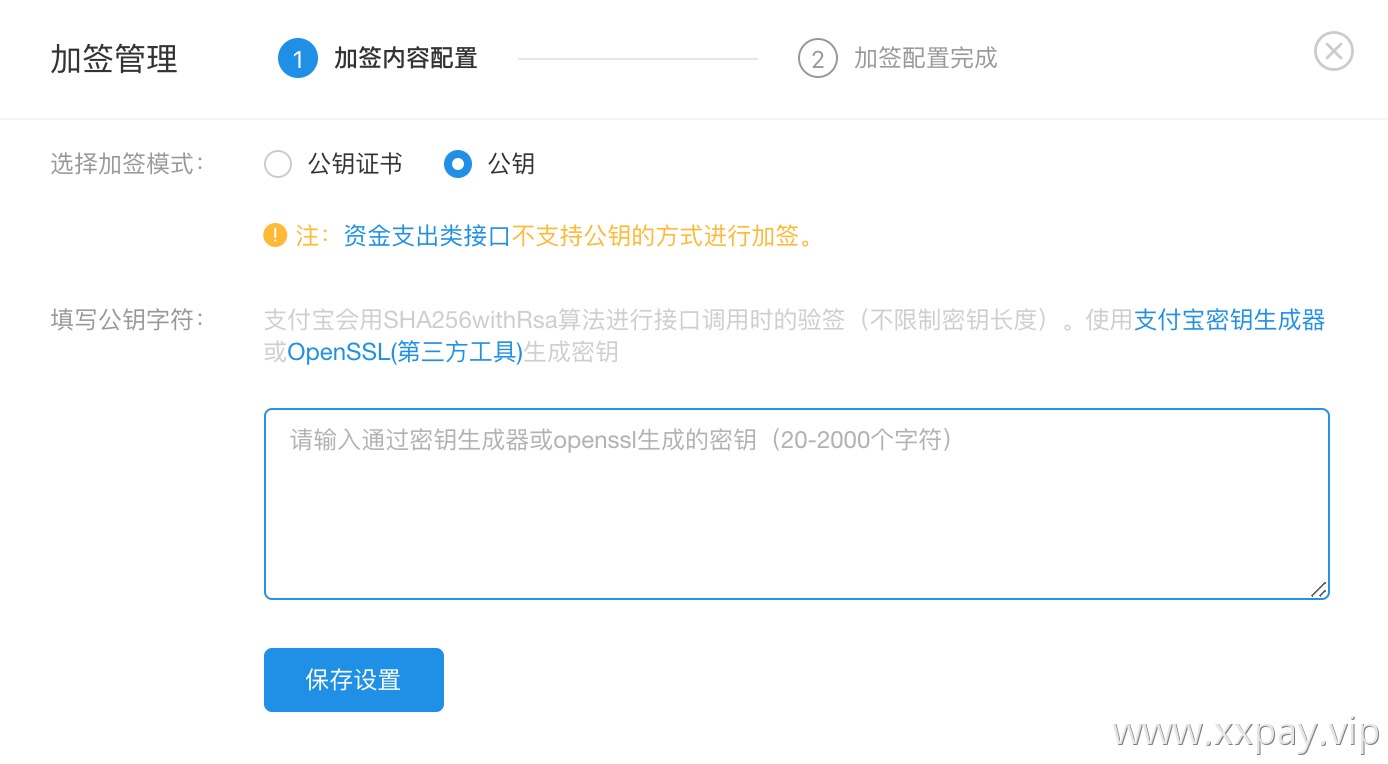Screen dimensions: 1388x764
Task: Click the line connecting steps 1 and 2
Action: (638, 59)
